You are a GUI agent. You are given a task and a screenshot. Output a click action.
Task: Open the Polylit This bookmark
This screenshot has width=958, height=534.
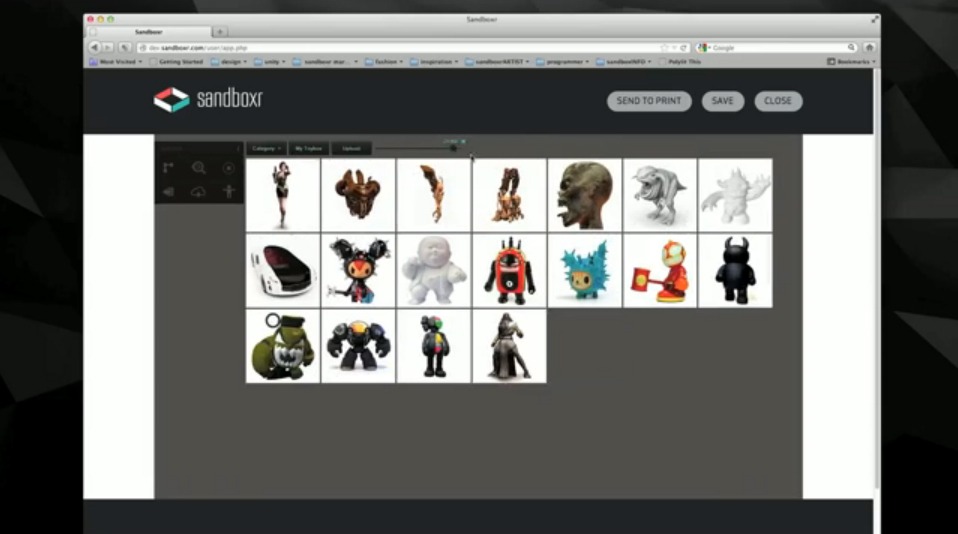[679, 62]
